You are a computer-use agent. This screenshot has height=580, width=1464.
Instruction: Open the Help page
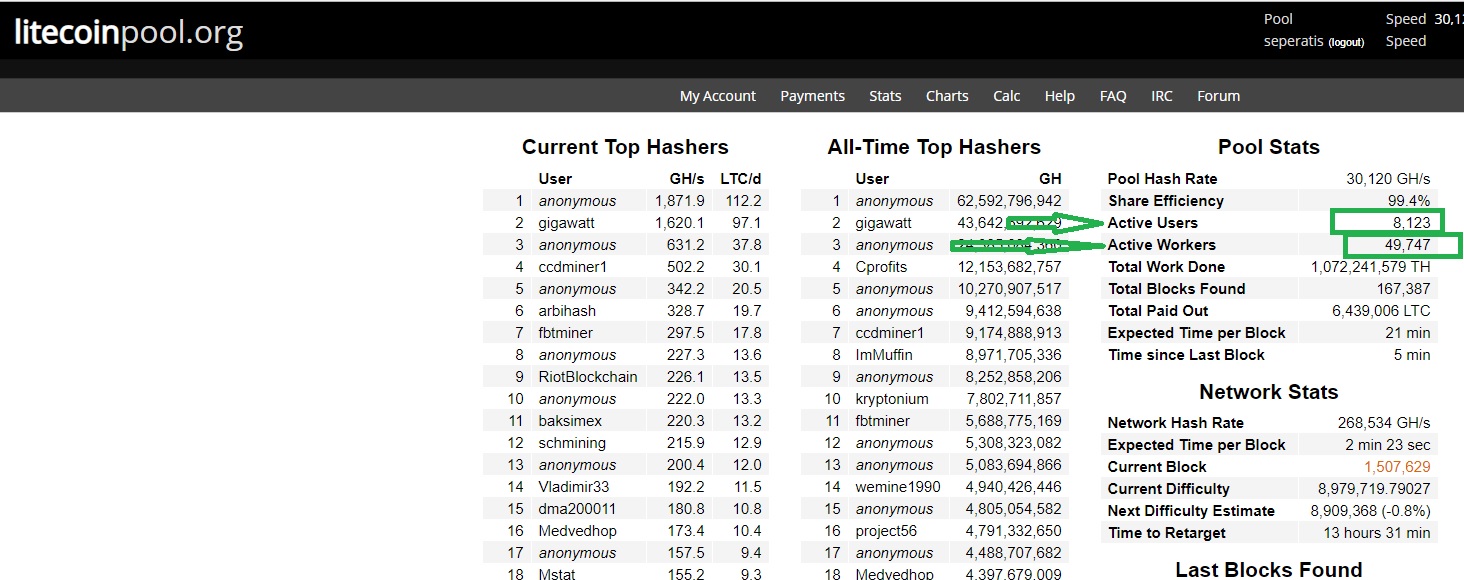click(x=1059, y=95)
